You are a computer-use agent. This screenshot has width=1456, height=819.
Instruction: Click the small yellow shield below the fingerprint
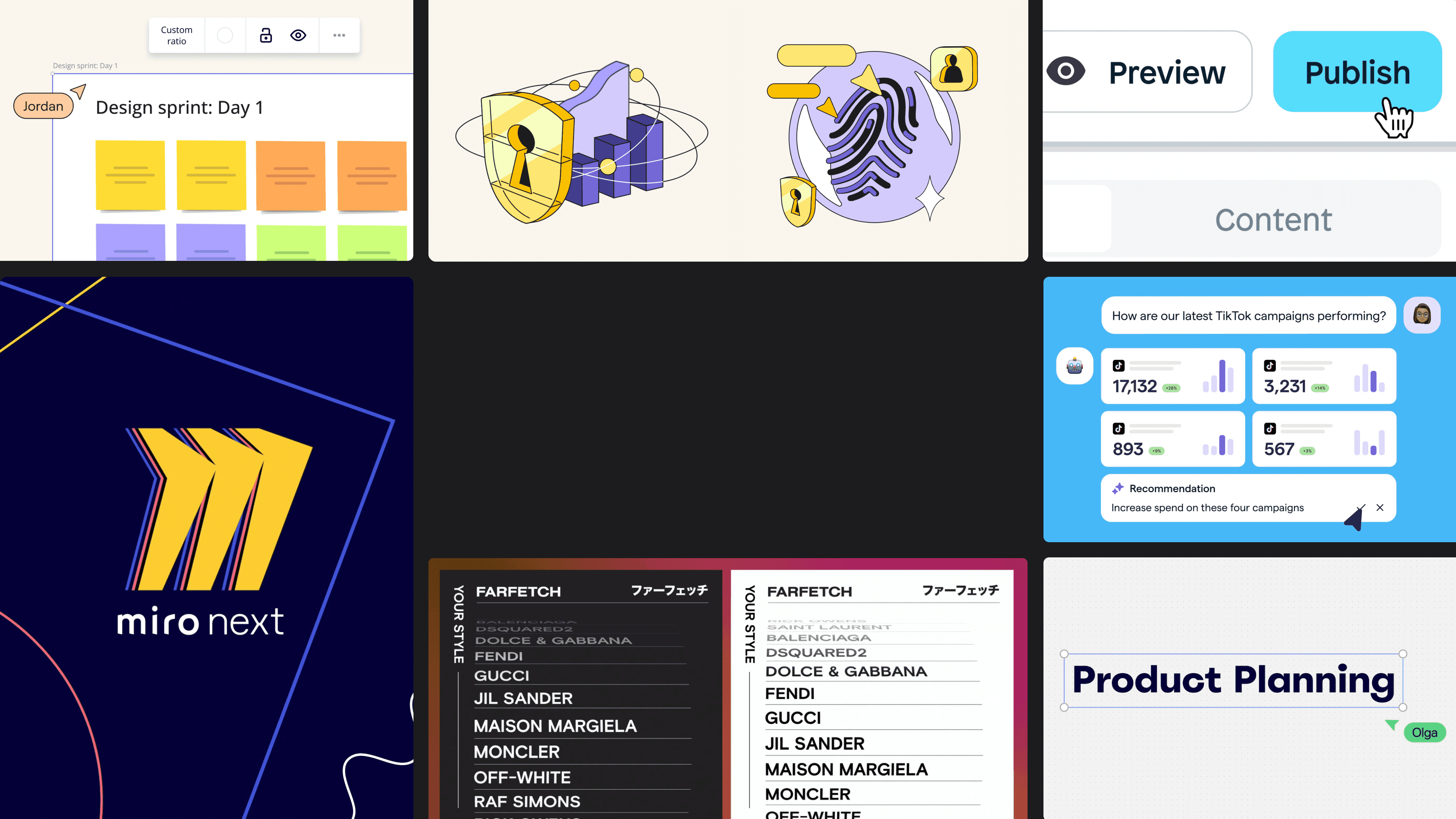(x=797, y=201)
